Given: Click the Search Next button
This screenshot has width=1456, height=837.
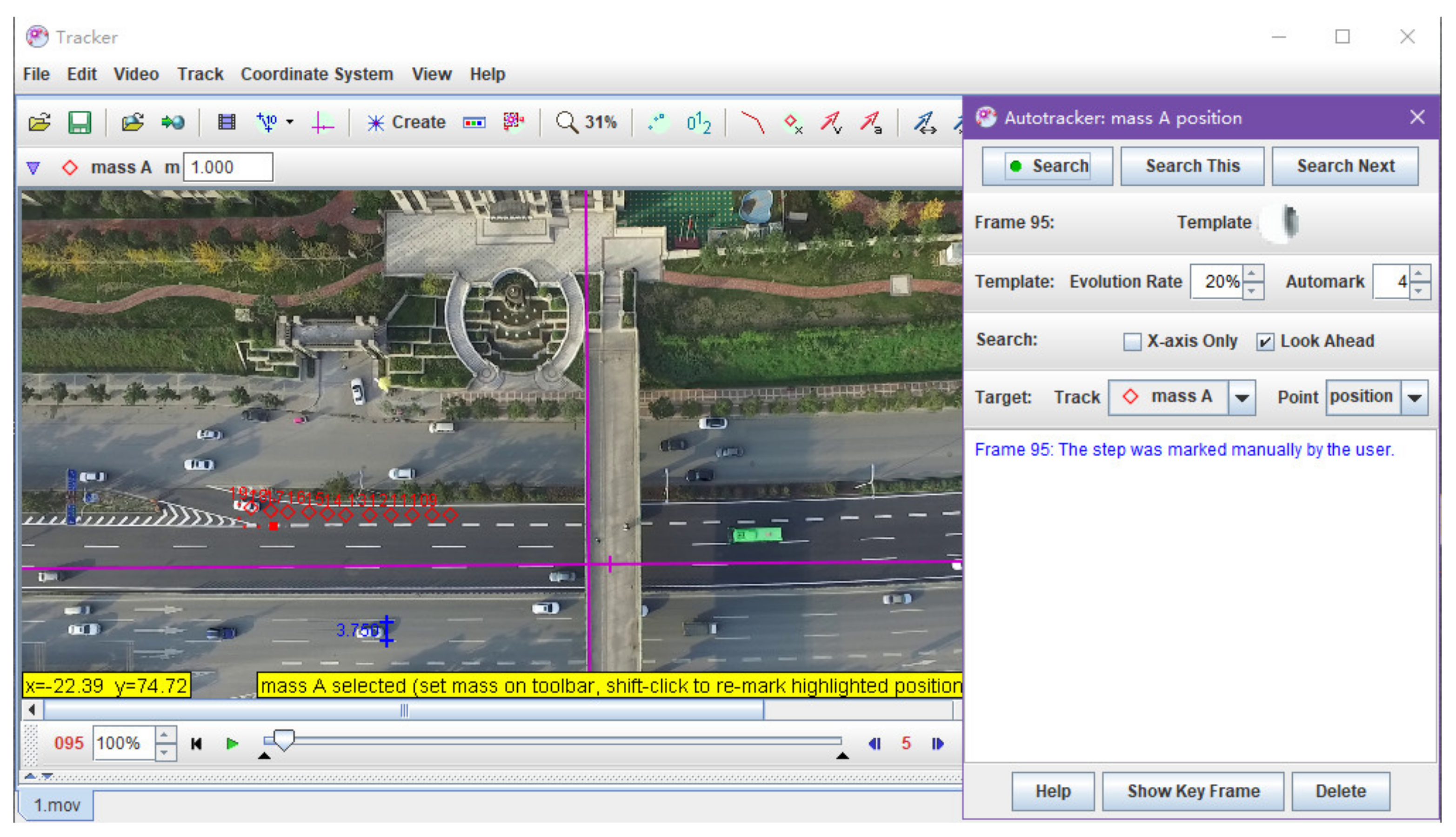Looking at the screenshot, I should point(1345,166).
